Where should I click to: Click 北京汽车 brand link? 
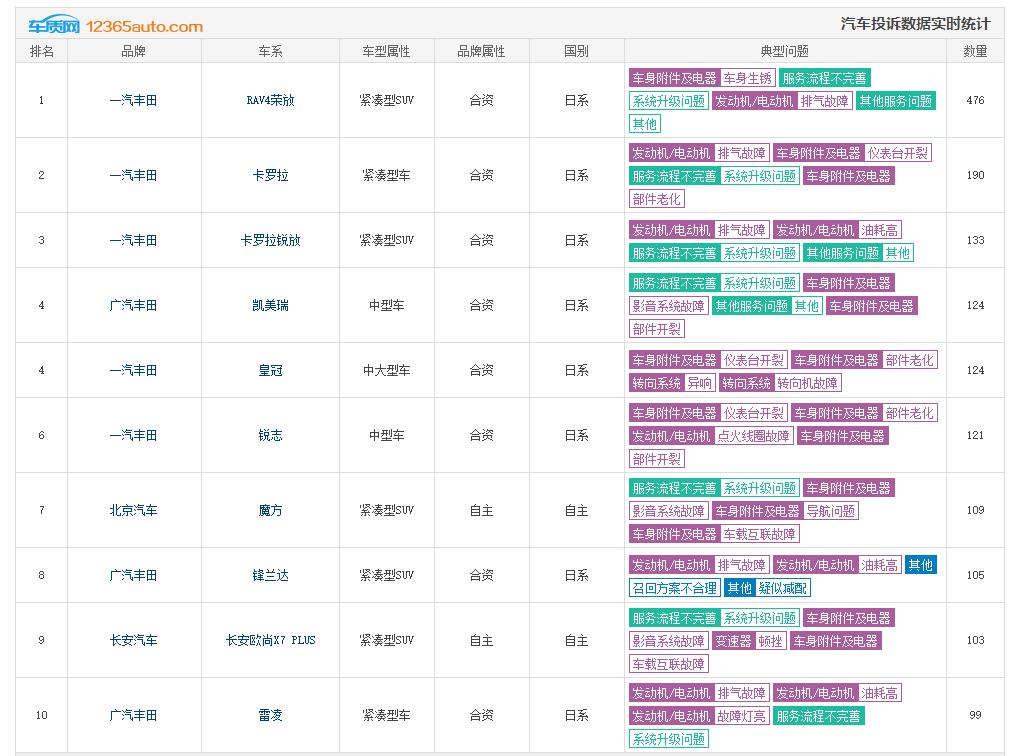coord(134,510)
